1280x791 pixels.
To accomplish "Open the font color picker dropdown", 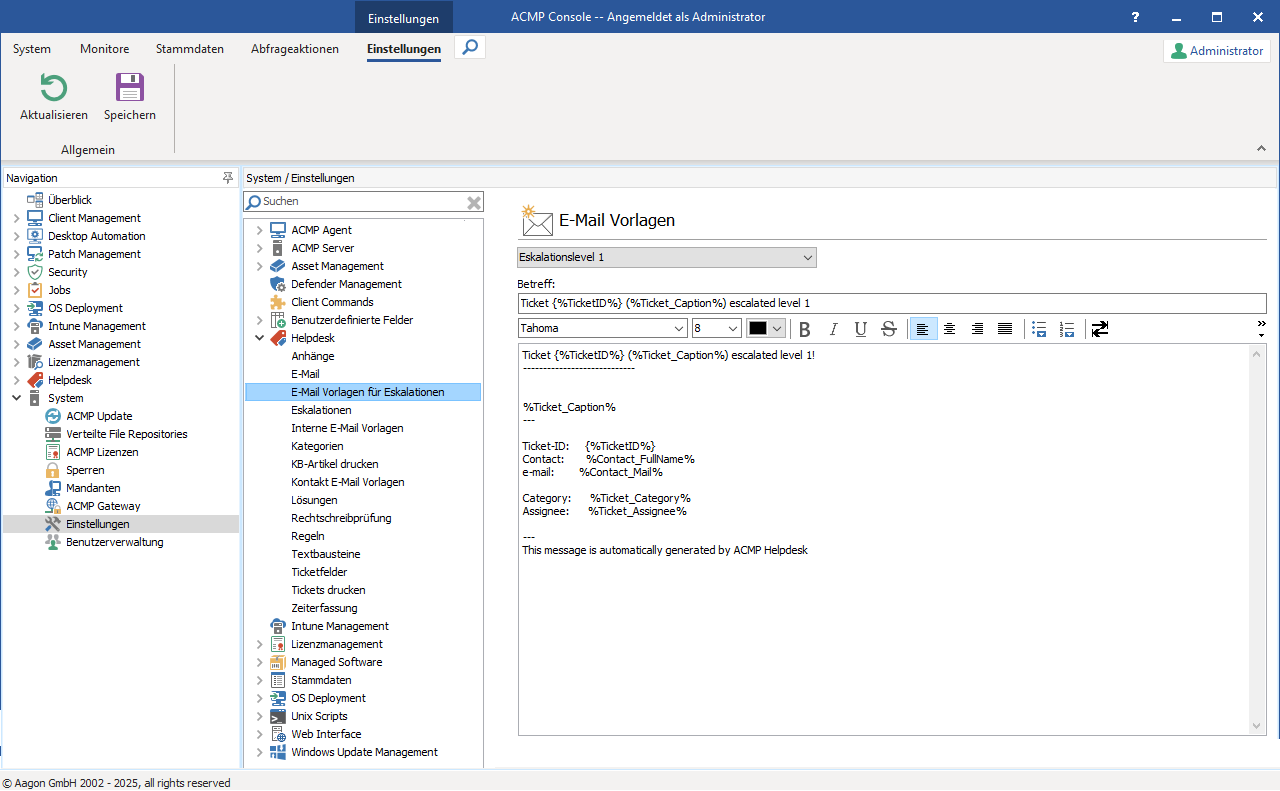I will pyautogui.click(x=775, y=328).
